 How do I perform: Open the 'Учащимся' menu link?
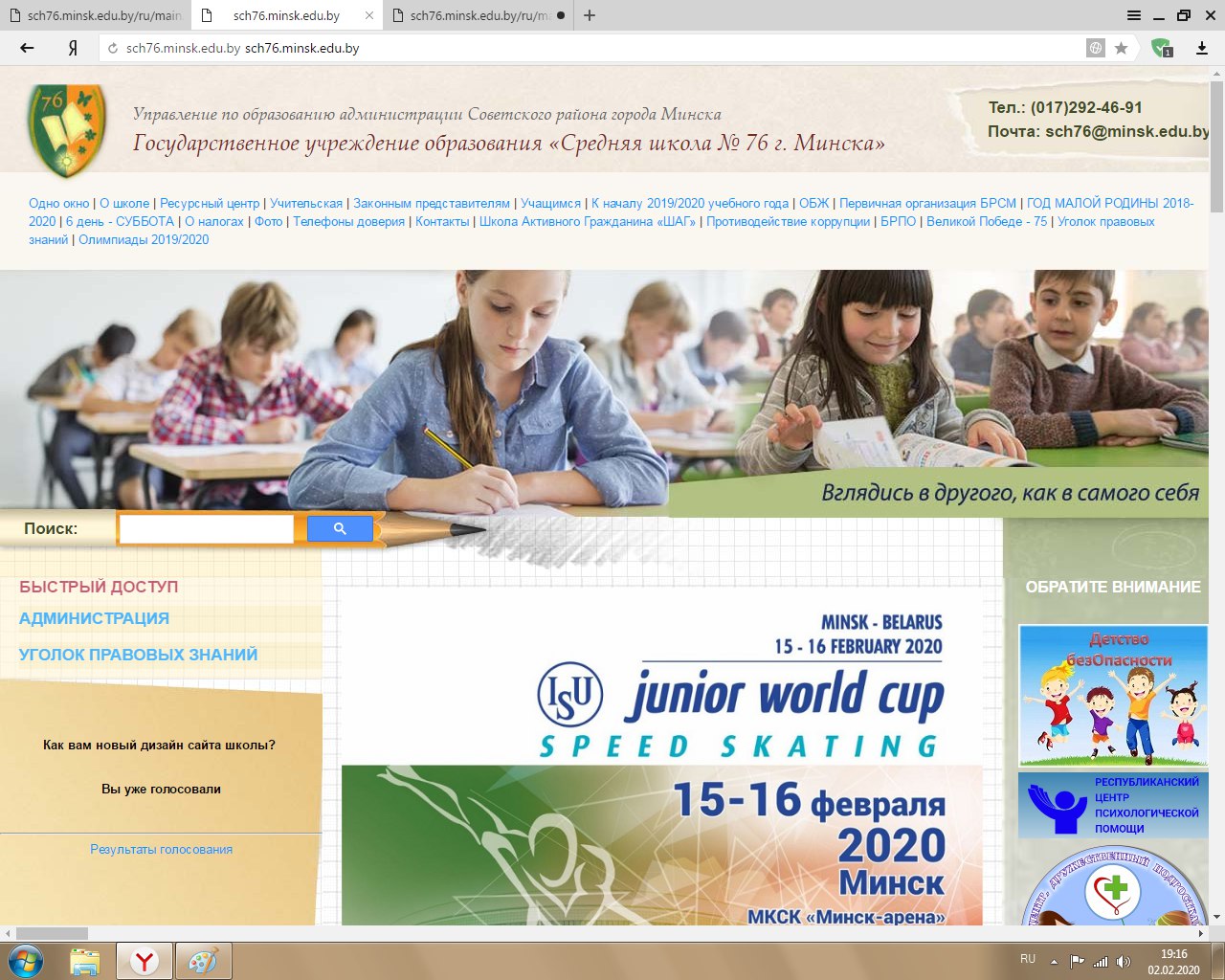point(550,203)
